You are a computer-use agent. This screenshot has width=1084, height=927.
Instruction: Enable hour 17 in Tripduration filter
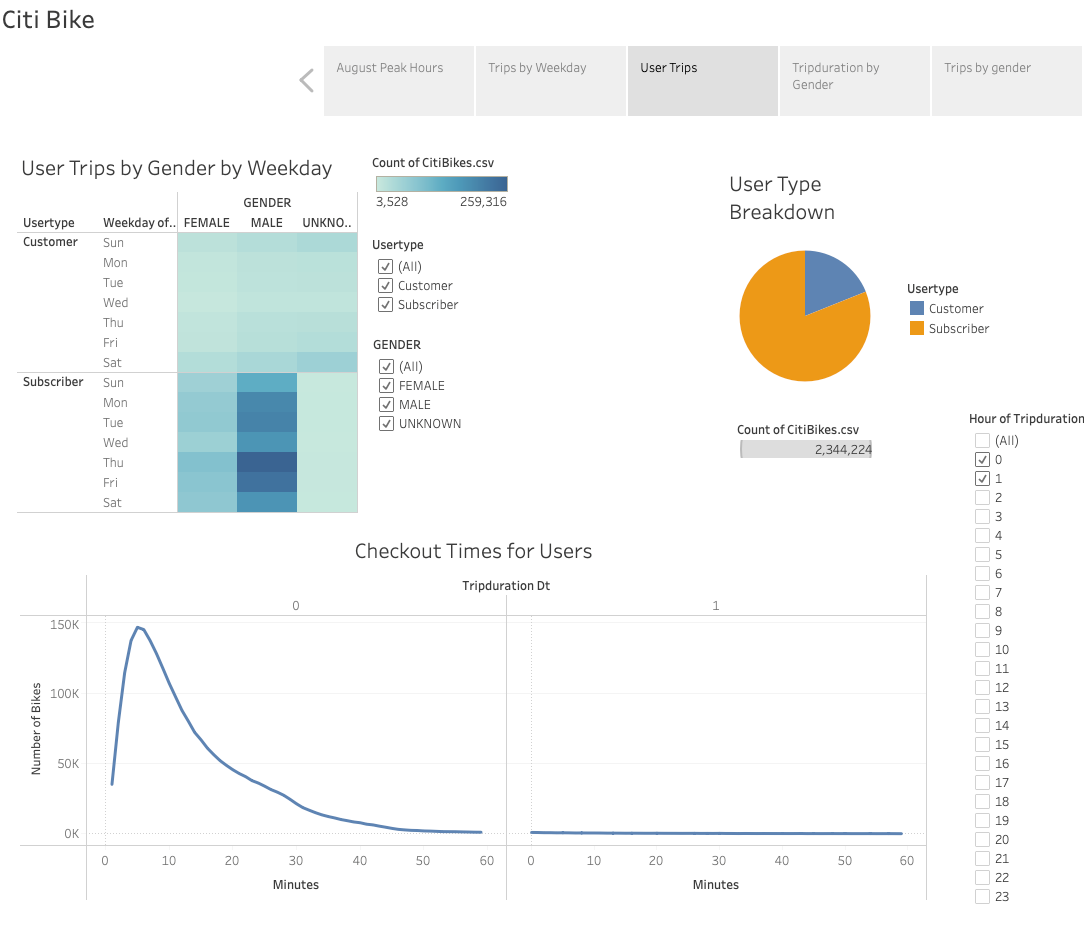coord(982,783)
